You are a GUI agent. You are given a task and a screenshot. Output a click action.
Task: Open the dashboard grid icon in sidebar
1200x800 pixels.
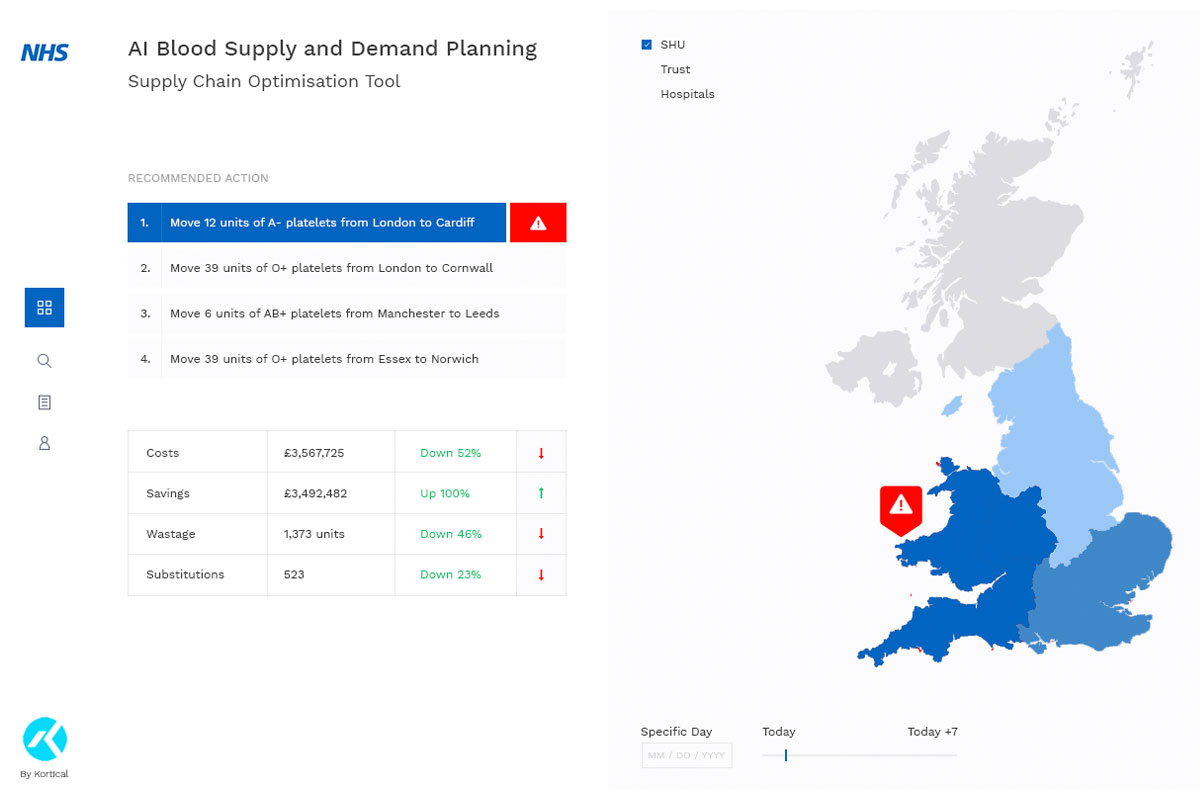point(44,308)
